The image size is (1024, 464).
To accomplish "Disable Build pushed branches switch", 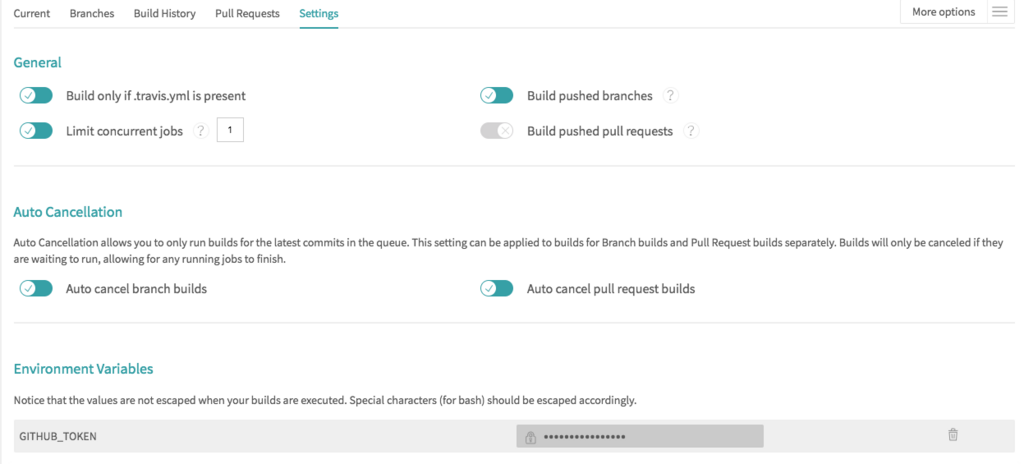I will pos(497,96).
